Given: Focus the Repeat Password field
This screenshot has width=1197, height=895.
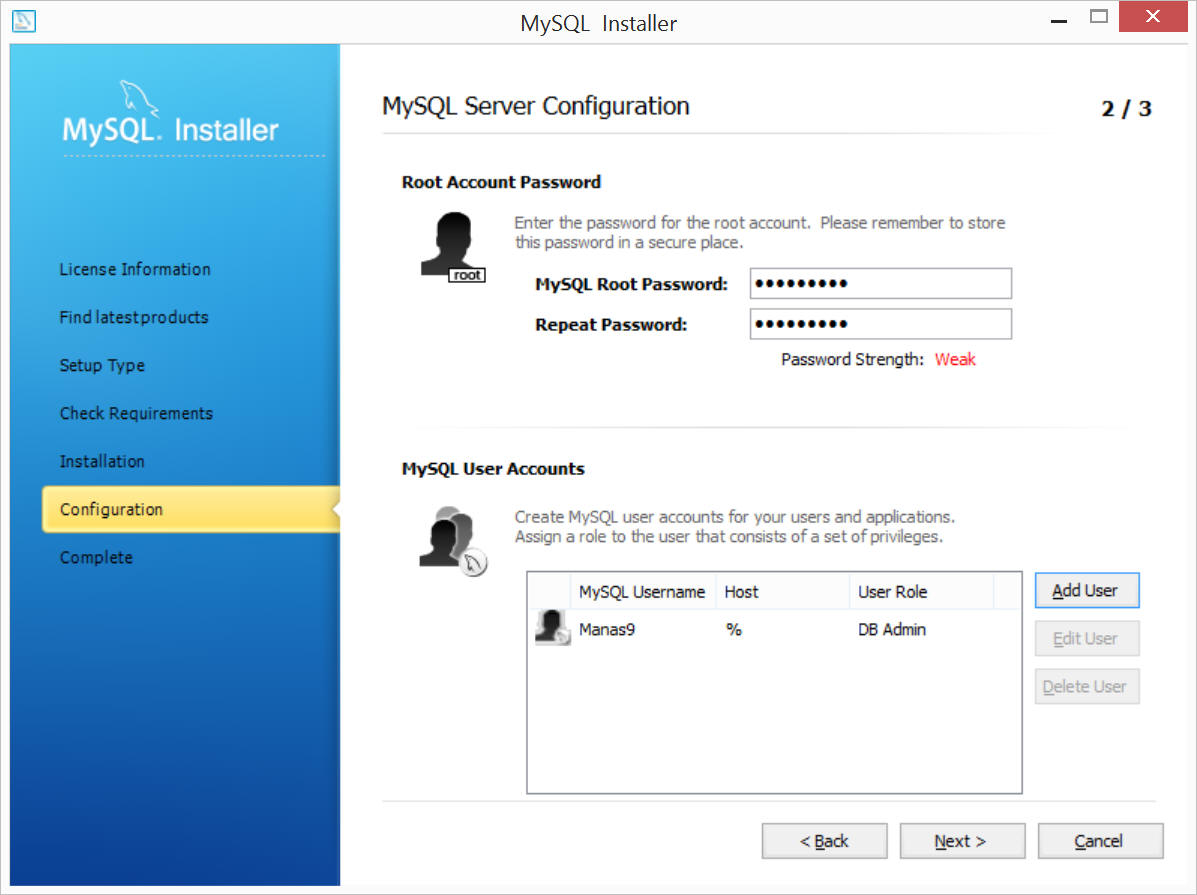Looking at the screenshot, I should 880,324.
